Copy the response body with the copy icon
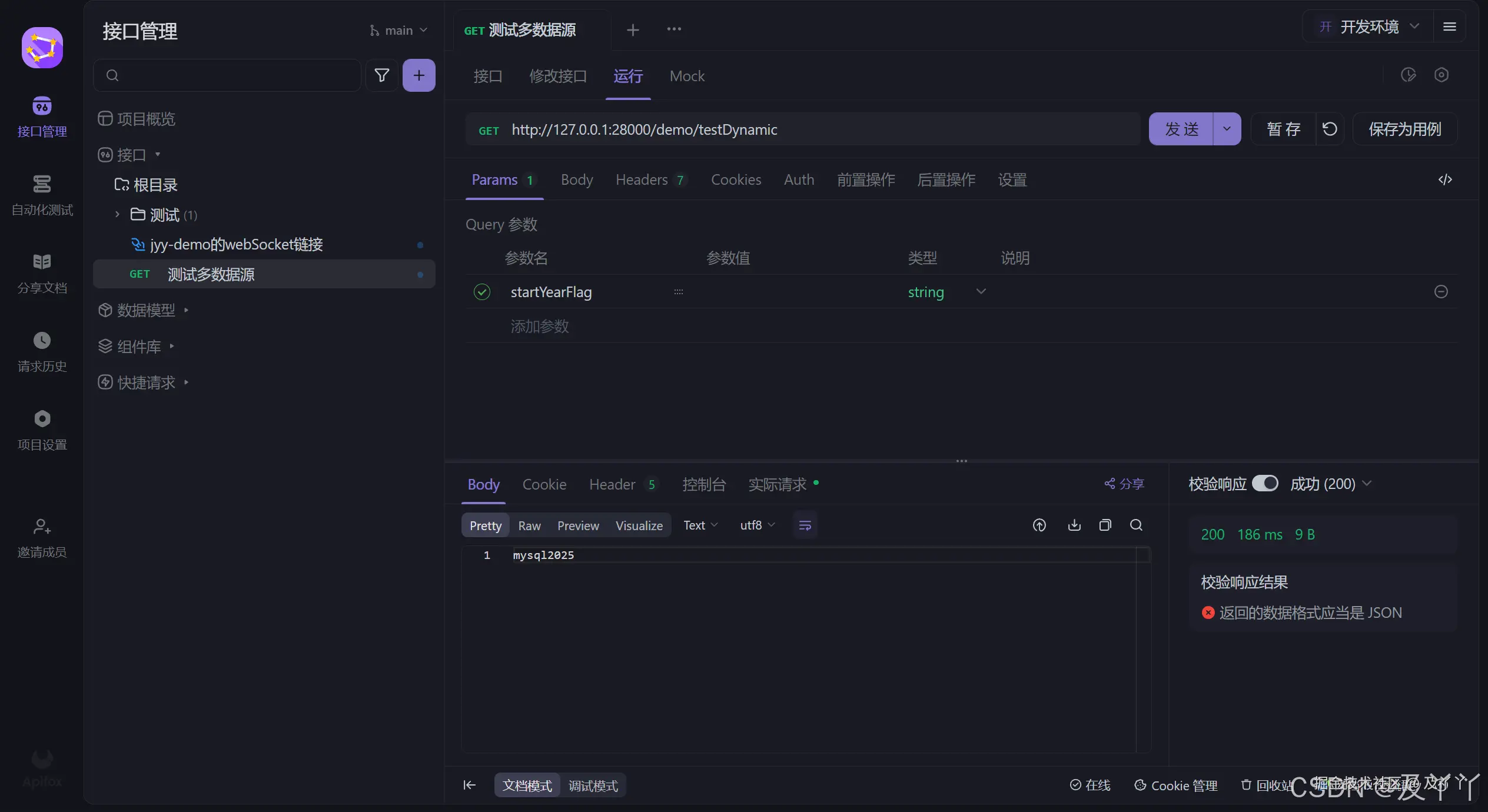 coord(1105,525)
